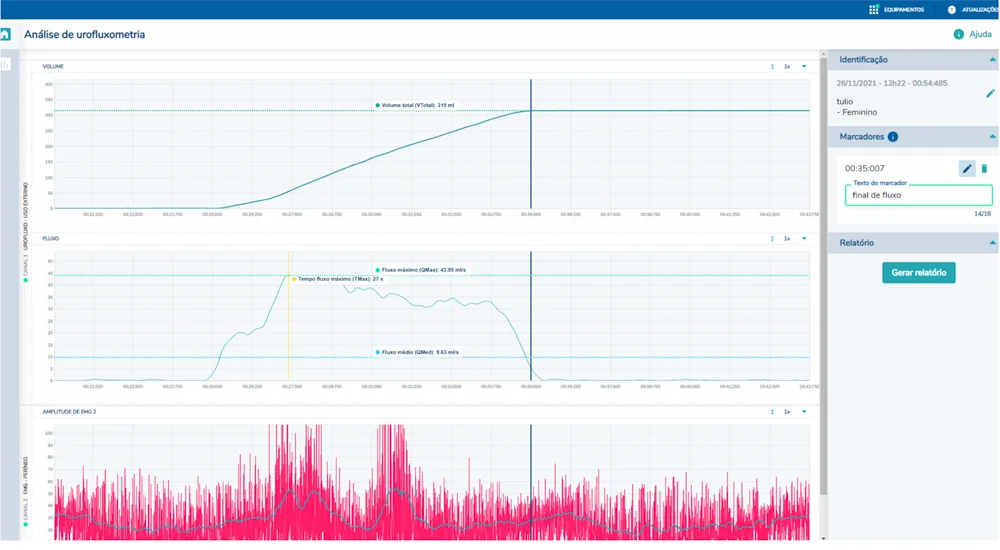This screenshot has height=550, width=1000.
Task: Open the home icon beside the page title
Action: point(5,34)
